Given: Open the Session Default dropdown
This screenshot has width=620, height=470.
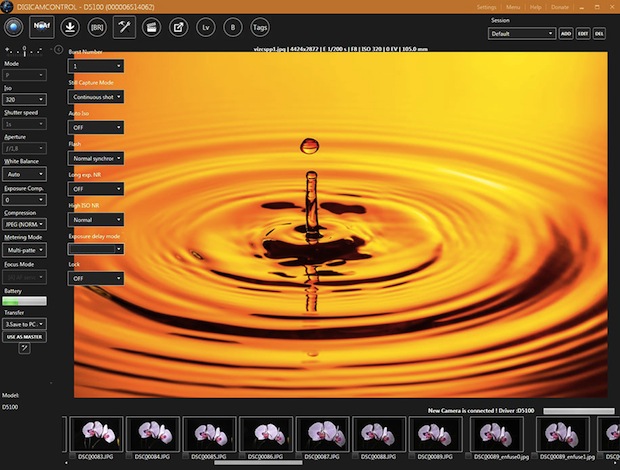Looking at the screenshot, I should click(522, 34).
